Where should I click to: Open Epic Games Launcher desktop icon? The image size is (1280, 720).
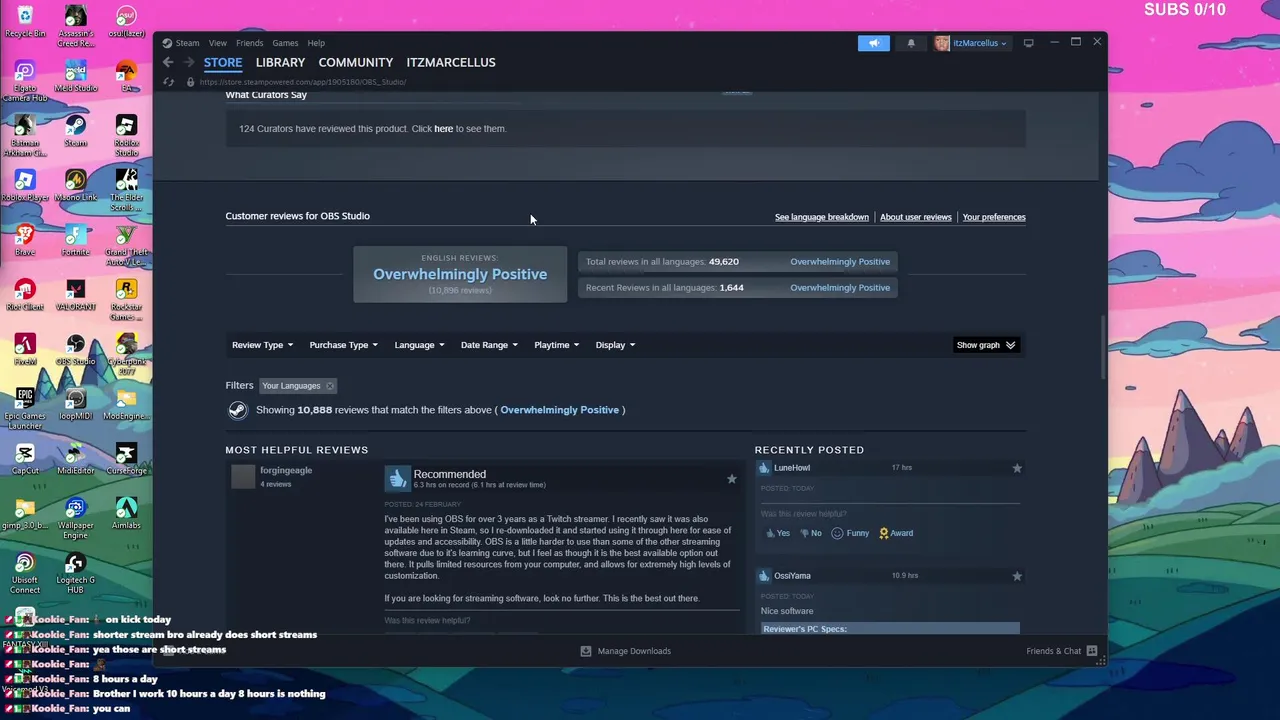25,408
